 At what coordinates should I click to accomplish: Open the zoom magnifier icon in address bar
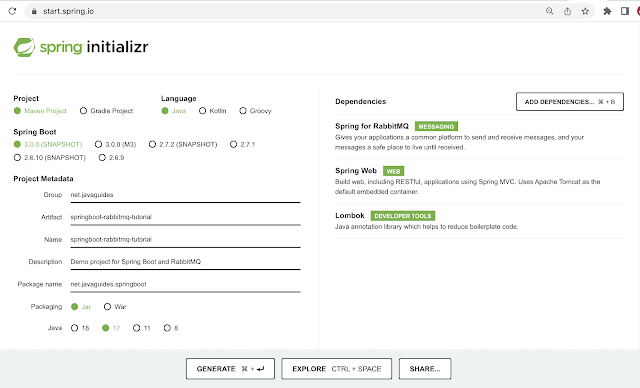550,11
